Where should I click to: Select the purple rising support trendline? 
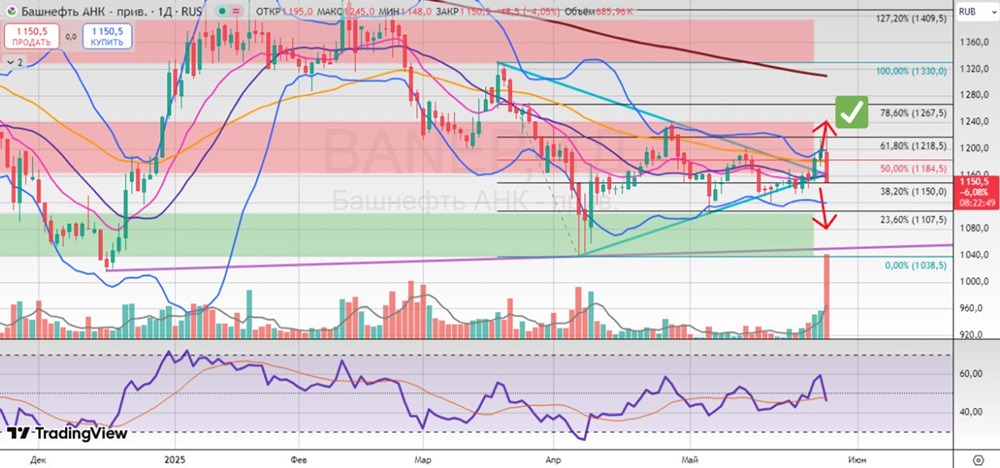pyautogui.click(x=529, y=258)
